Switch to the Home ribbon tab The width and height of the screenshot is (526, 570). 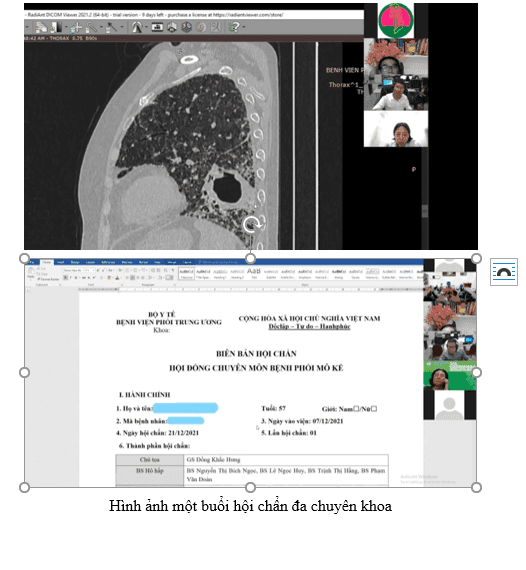point(47,262)
